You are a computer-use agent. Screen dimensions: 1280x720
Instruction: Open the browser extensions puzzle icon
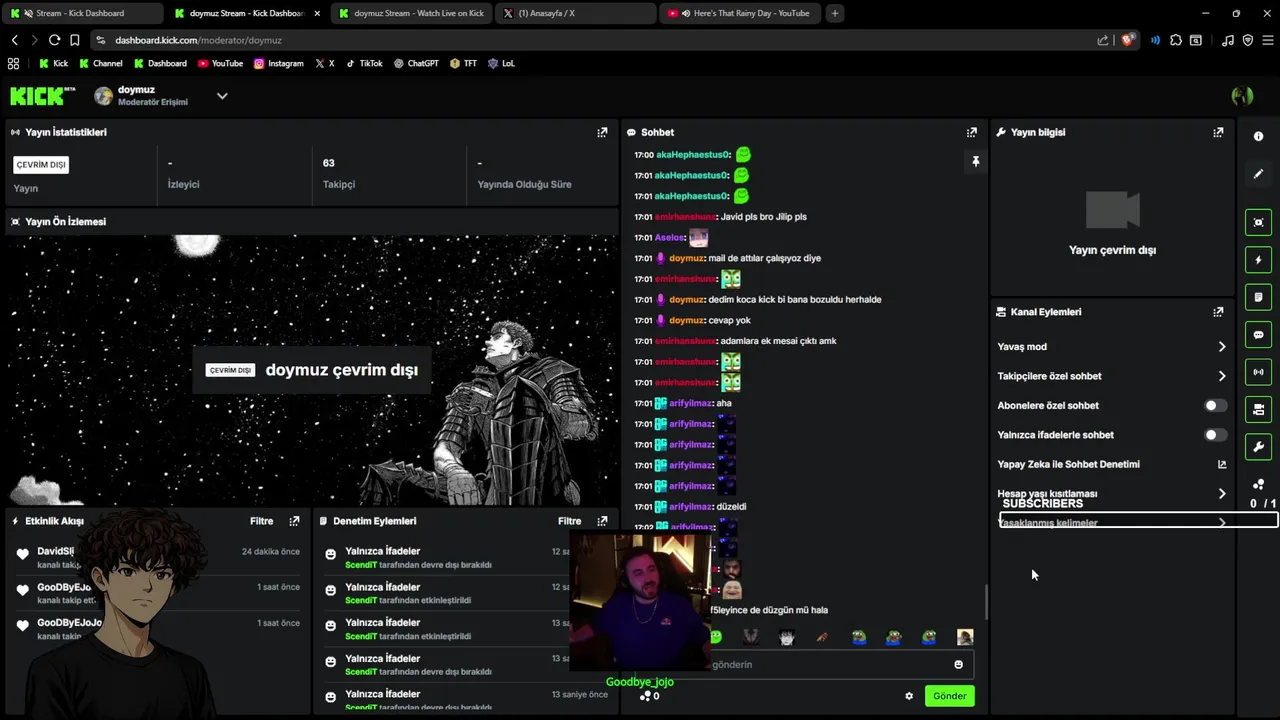1176,40
